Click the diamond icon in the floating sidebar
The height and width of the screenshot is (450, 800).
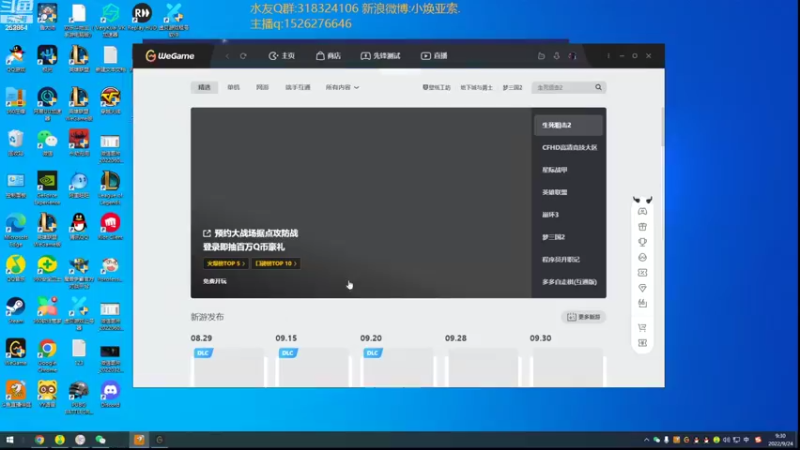click(x=642, y=288)
